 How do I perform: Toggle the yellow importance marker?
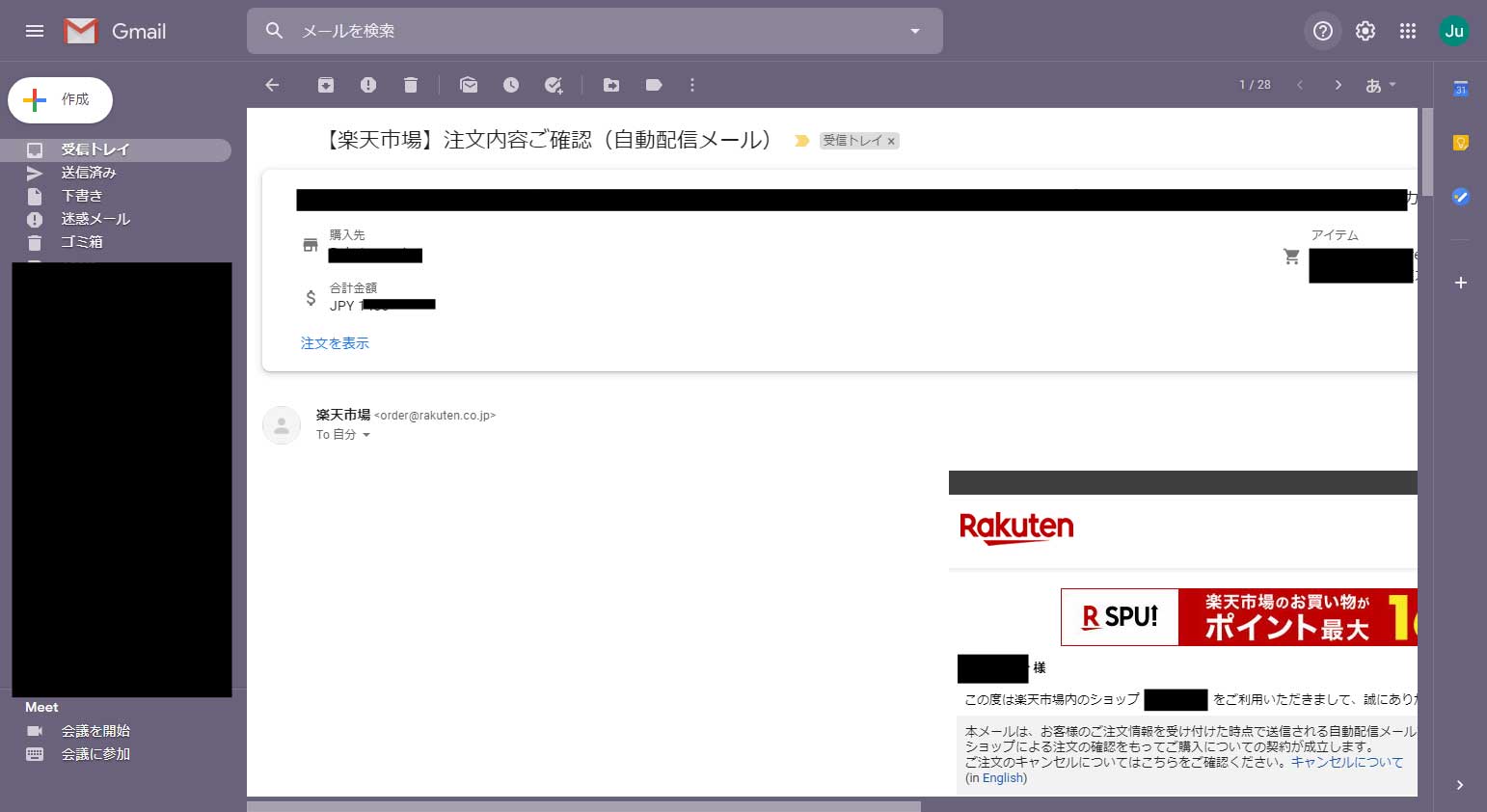coord(801,141)
